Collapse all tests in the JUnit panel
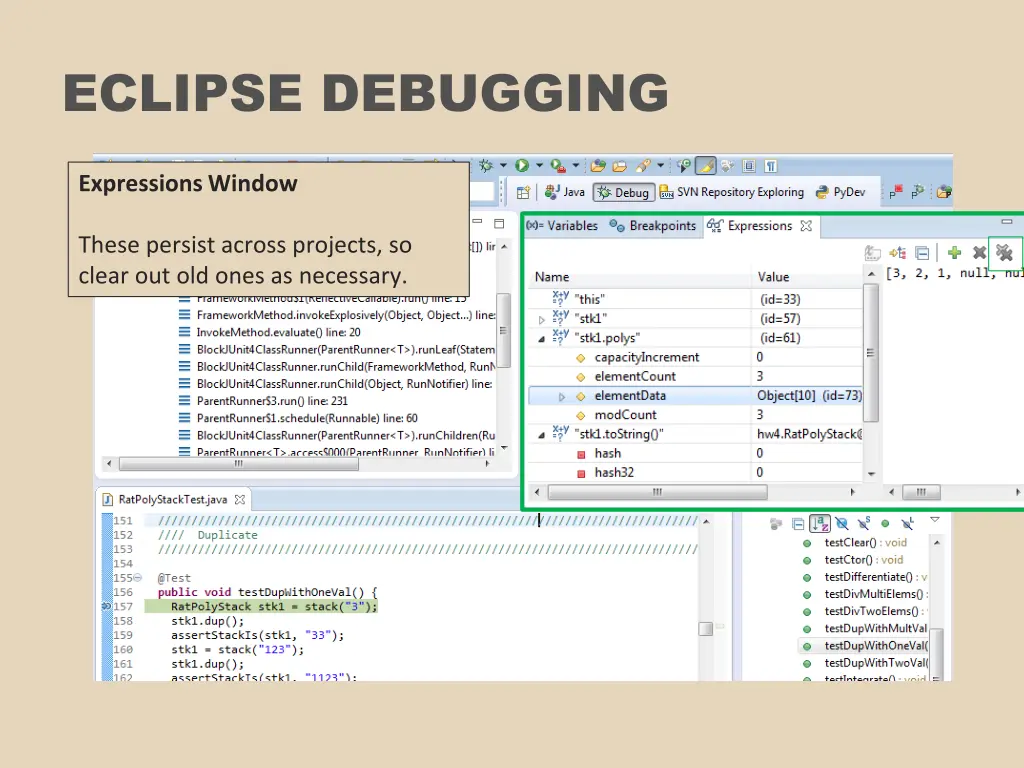 tap(798, 523)
